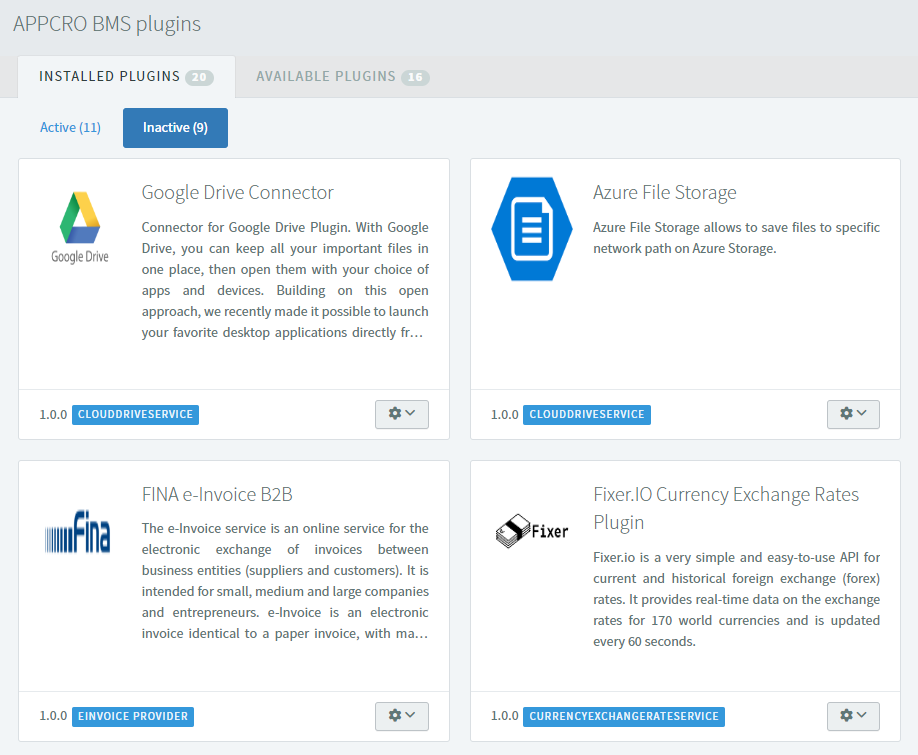Click the Google Drive Connector title
Screen dimensions: 918x755
pos(238,193)
